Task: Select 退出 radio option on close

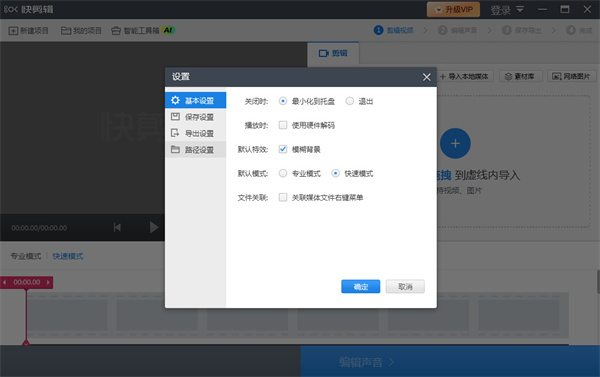Action: click(x=350, y=101)
